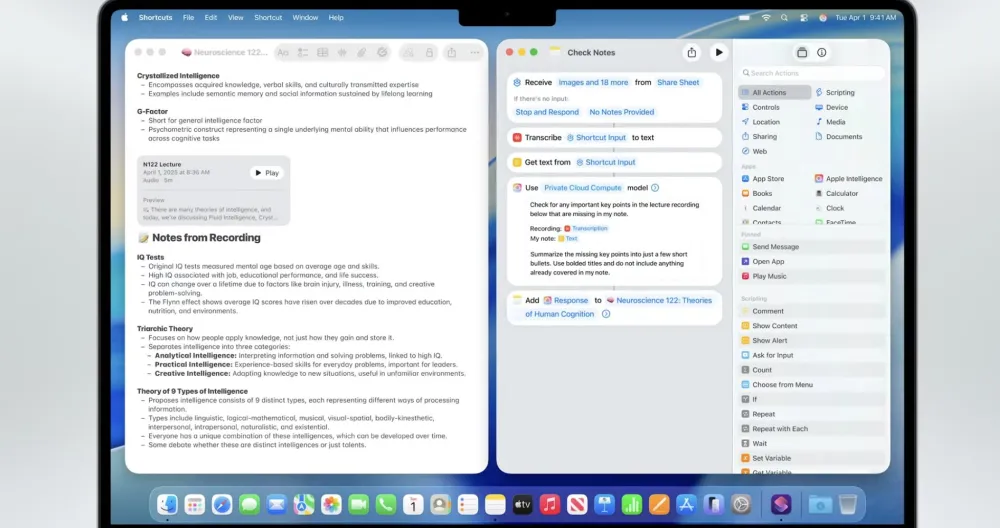The width and height of the screenshot is (1000, 528).
Task: Add the Show Content action
Action: (x=811, y=326)
